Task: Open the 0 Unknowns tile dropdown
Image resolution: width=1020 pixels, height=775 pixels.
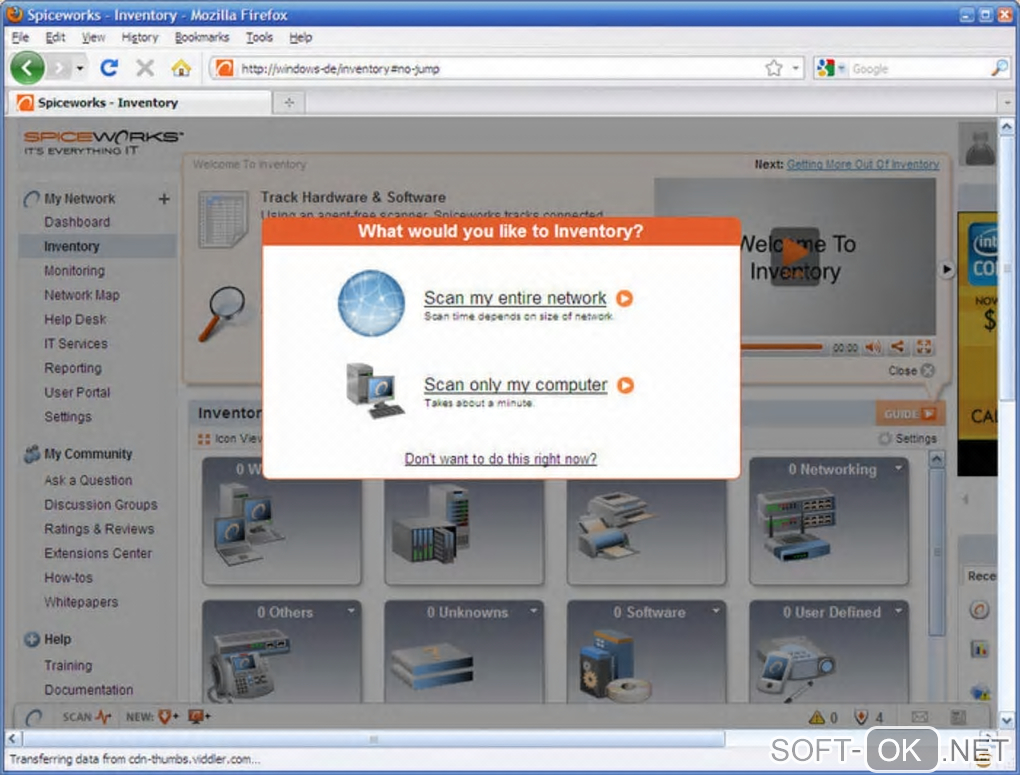Action: click(533, 610)
